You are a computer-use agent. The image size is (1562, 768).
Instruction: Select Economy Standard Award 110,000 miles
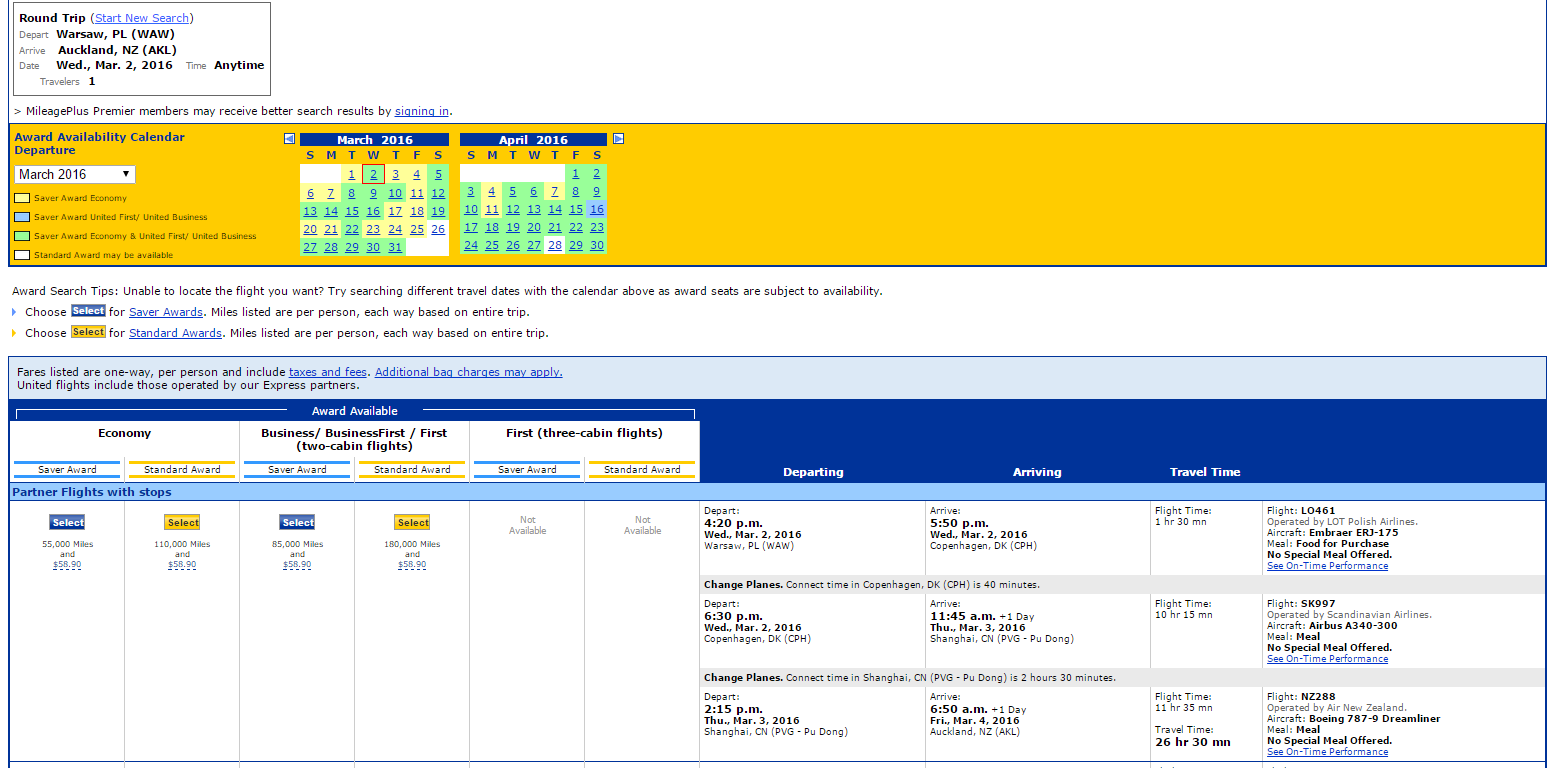[183, 522]
